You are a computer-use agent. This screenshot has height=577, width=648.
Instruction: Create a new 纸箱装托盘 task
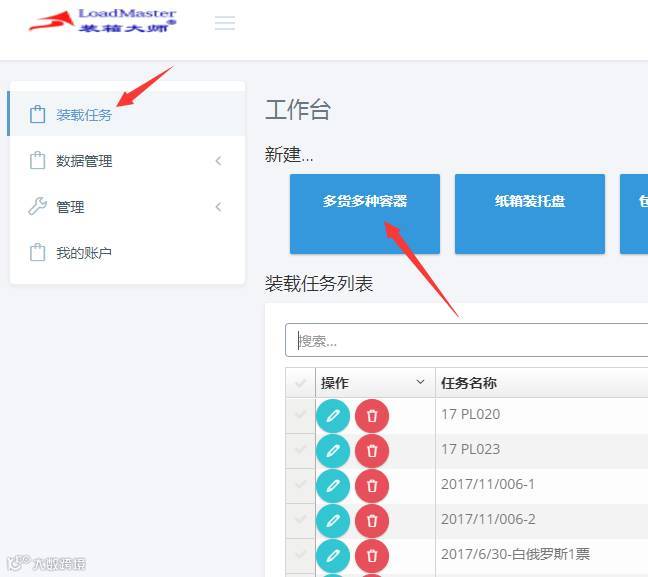pyautogui.click(x=530, y=214)
